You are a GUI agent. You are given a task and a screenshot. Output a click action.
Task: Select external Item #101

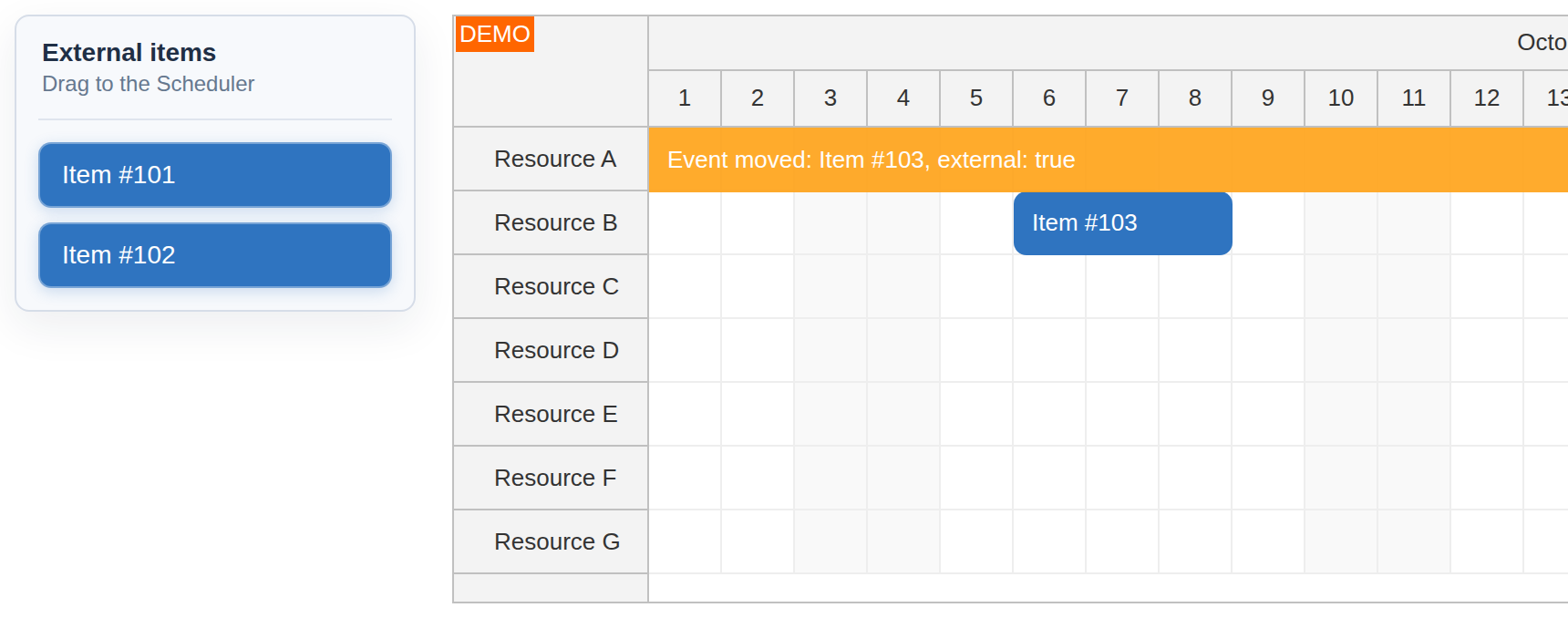click(215, 175)
